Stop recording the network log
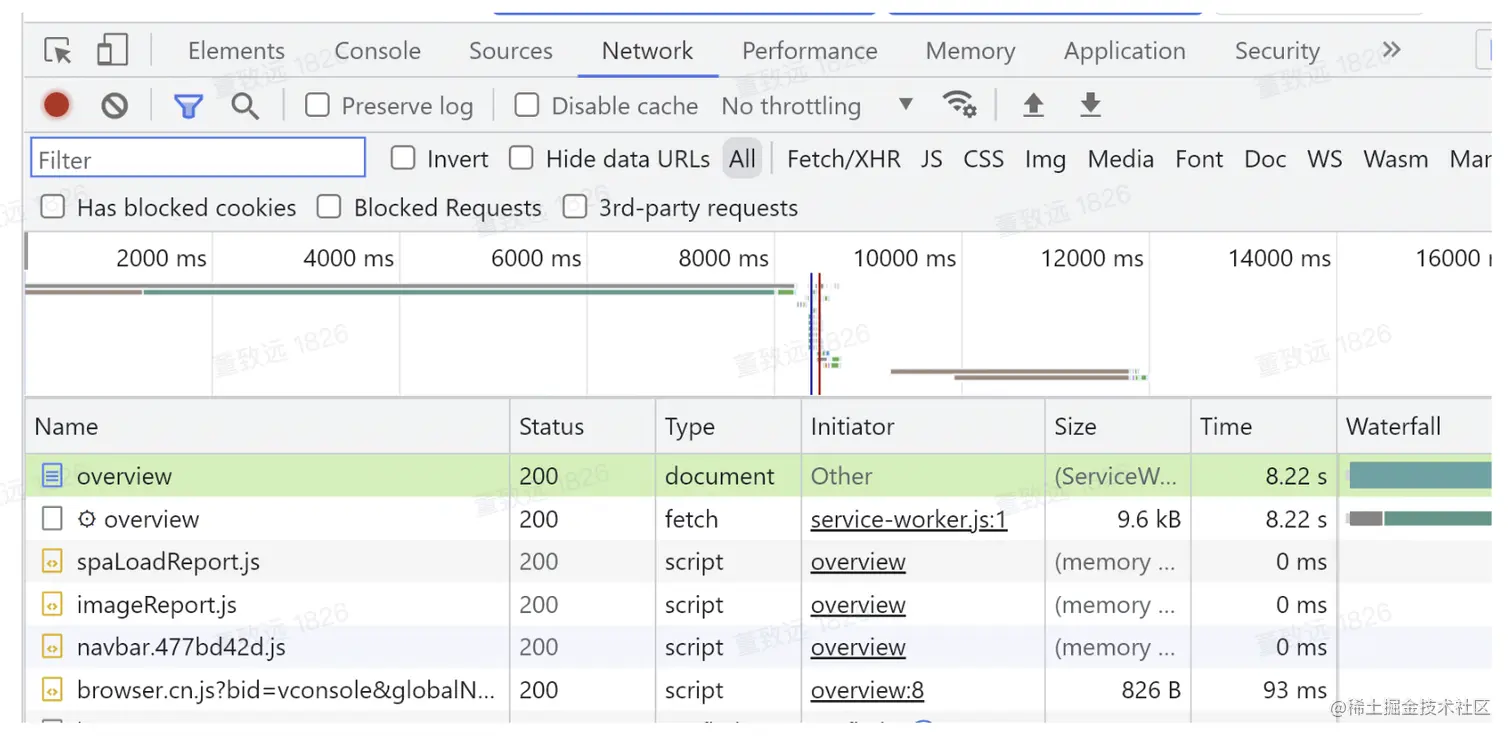 (x=57, y=105)
